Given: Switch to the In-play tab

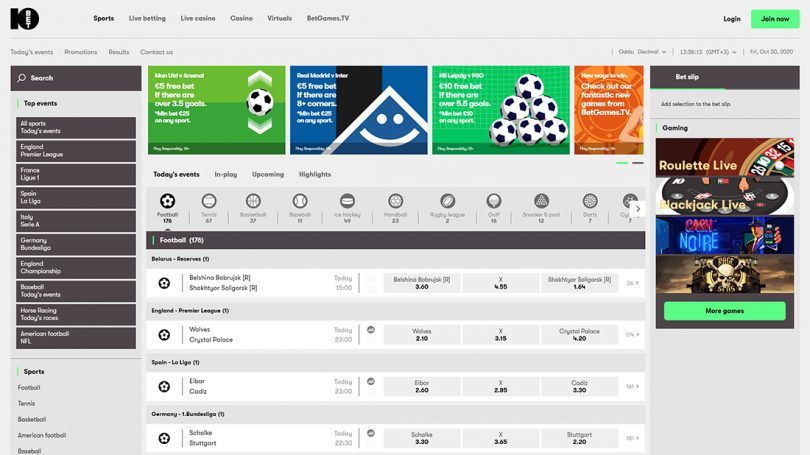Looking at the screenshot, I should pyautogui.click(x=226, y=175).
